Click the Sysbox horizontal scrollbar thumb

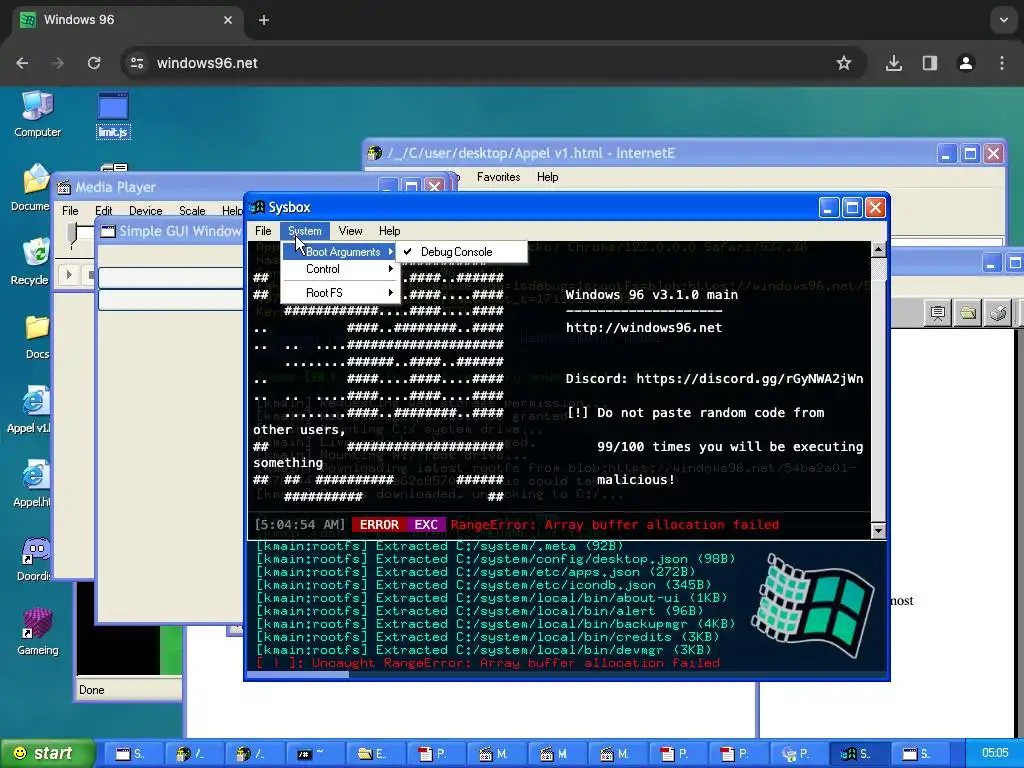(x=298, y=675)
